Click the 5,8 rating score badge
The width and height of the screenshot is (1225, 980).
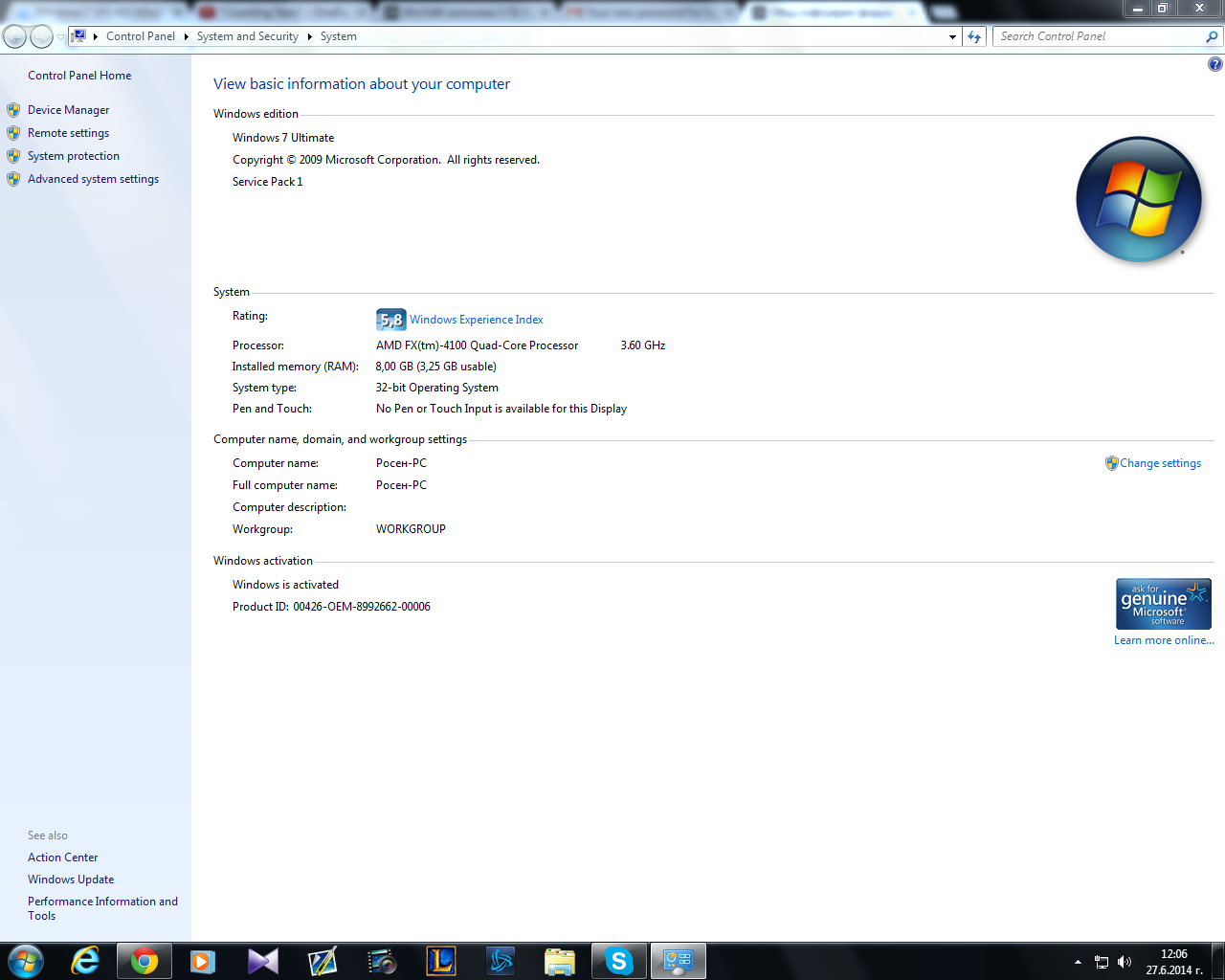click(391, 320)
